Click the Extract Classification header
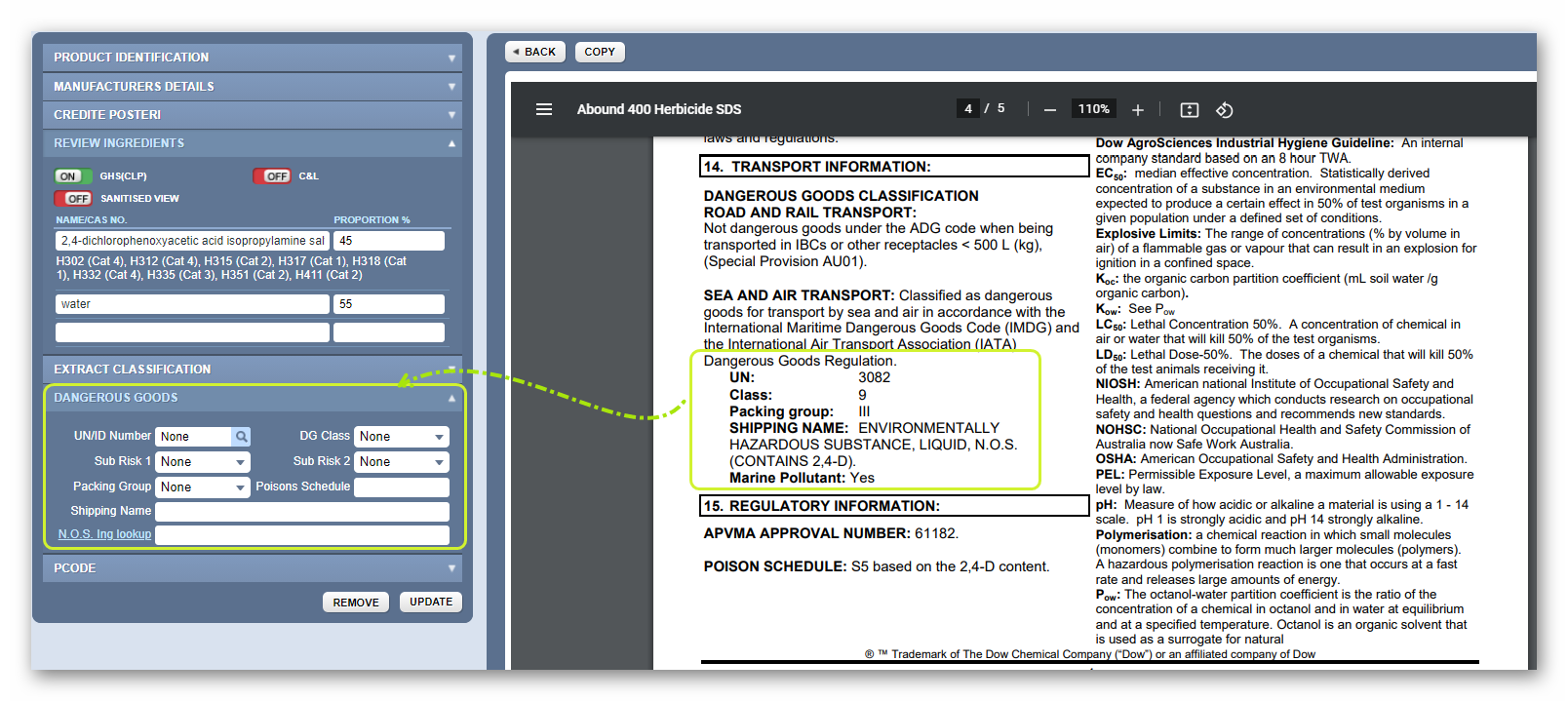 pos(253,370)
